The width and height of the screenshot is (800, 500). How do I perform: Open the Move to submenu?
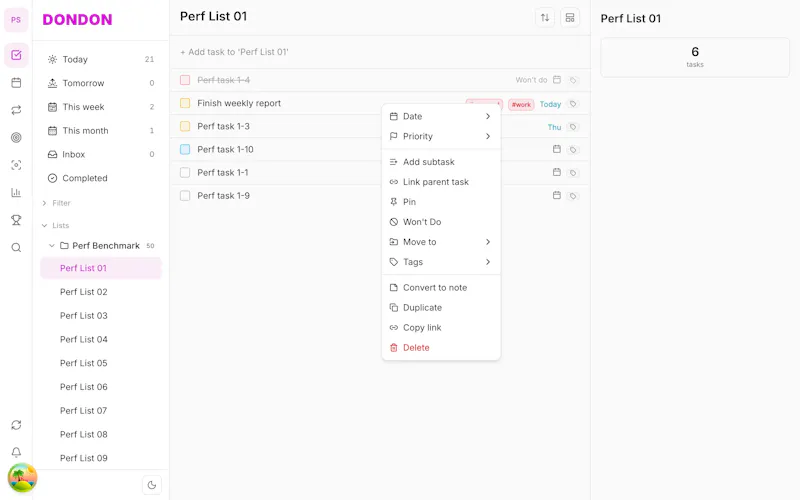coord(441,242)
